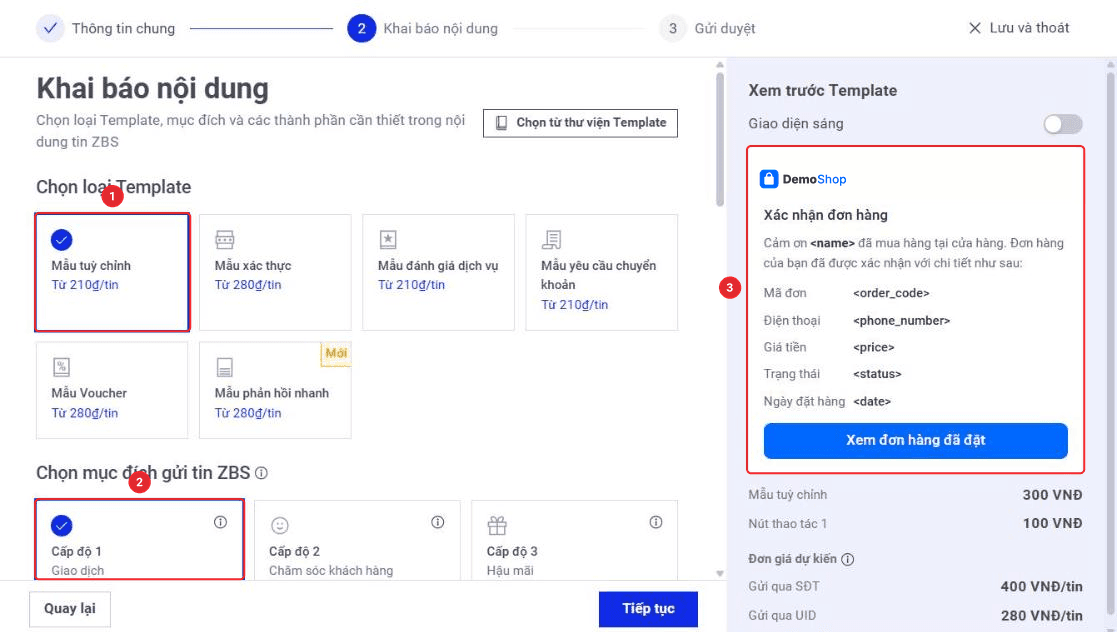Screen dimensions: 1117x632
Task: Click the Xác nhận đơn hàng preview title
Action: pyautogui.click(x=826, y=214)
